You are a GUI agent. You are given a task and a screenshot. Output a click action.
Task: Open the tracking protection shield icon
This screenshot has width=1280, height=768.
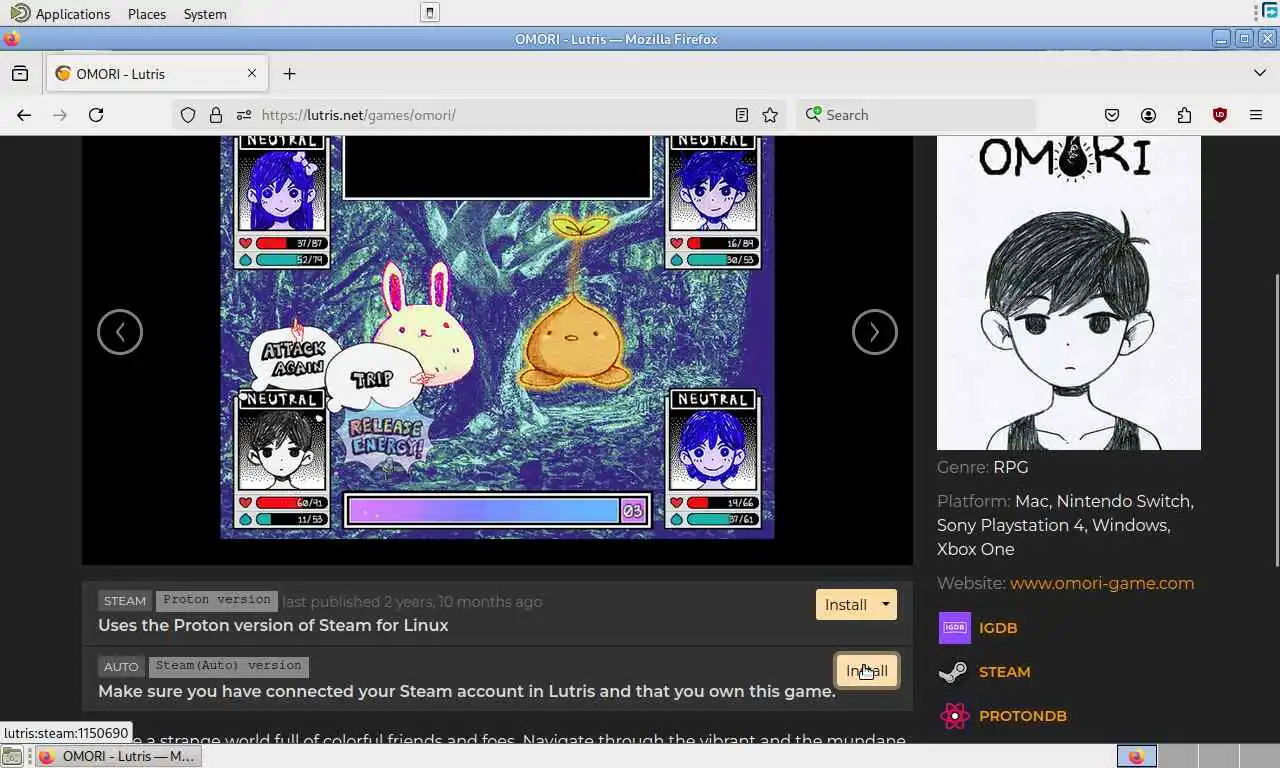coord(188,115)
